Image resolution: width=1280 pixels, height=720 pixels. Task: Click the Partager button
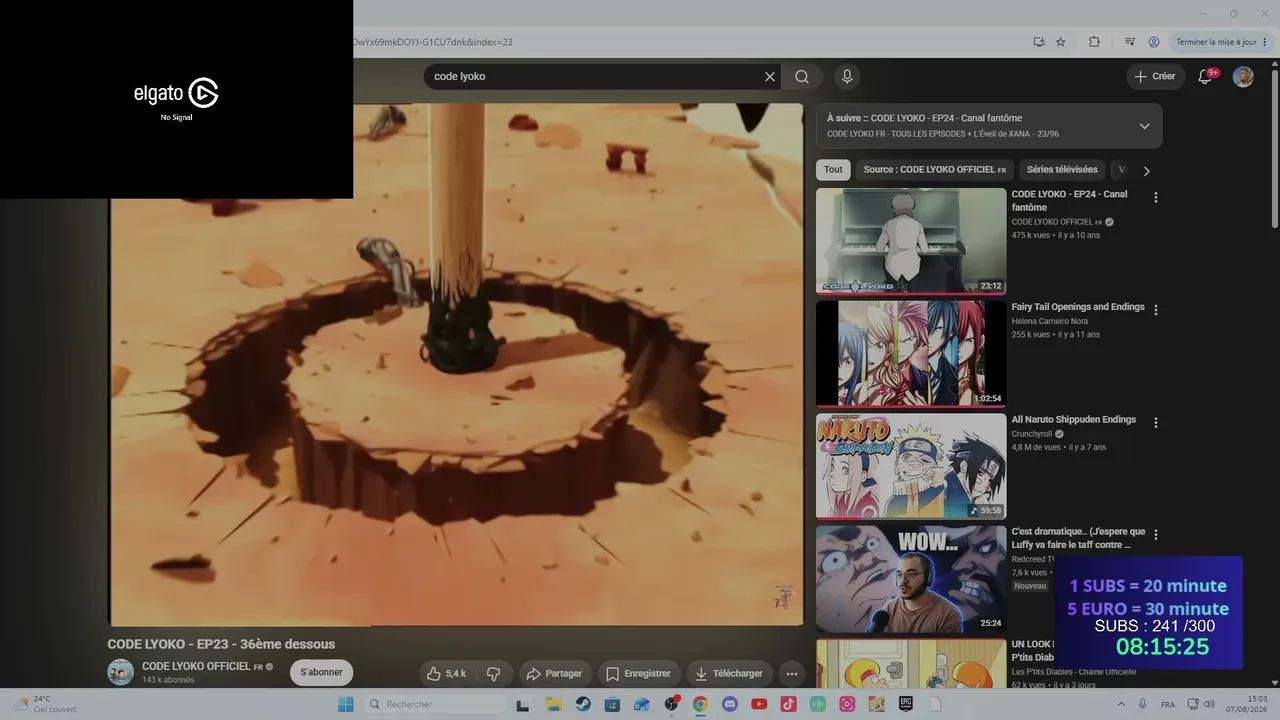click(554, 674)
